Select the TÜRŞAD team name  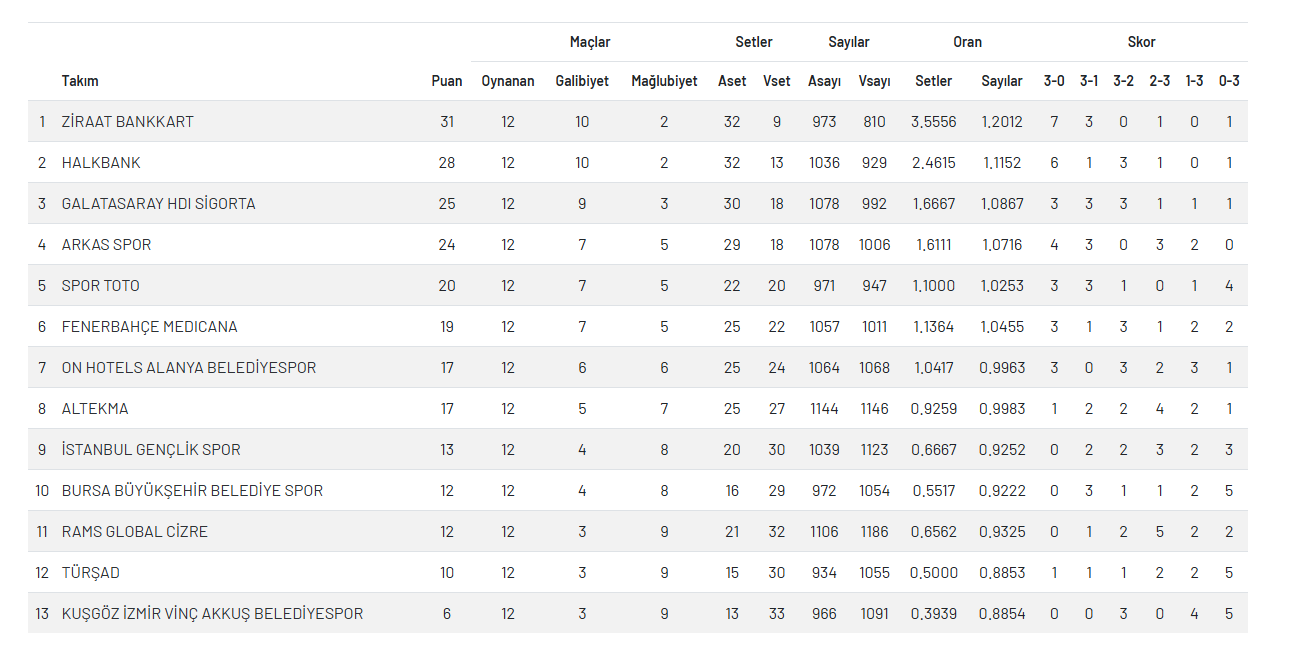[x=90, y=573]
